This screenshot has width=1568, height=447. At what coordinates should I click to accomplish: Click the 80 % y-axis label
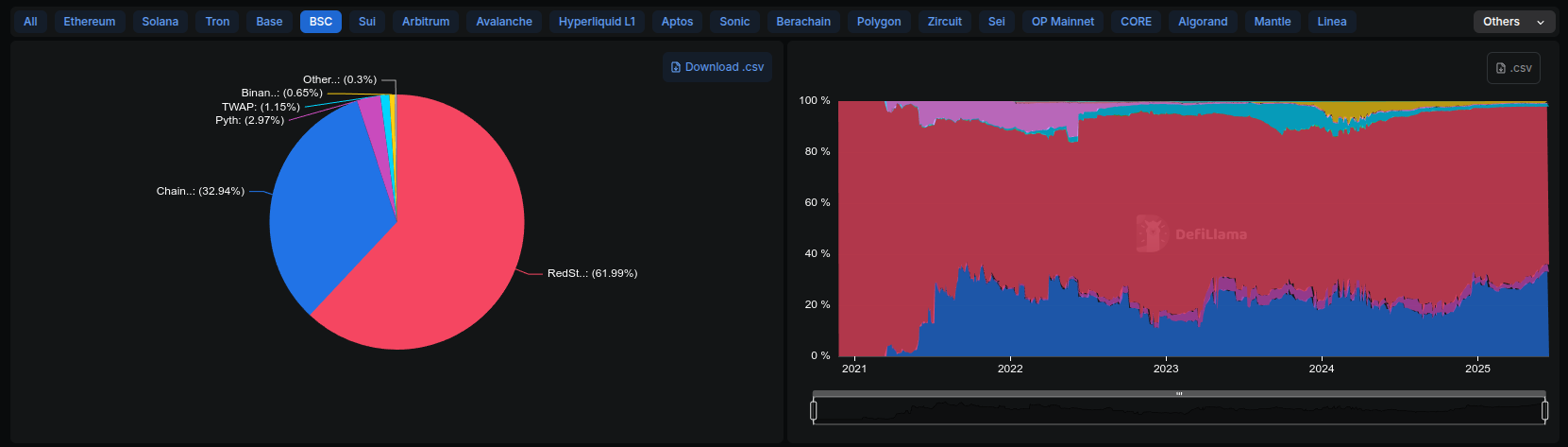click(818, 151)
